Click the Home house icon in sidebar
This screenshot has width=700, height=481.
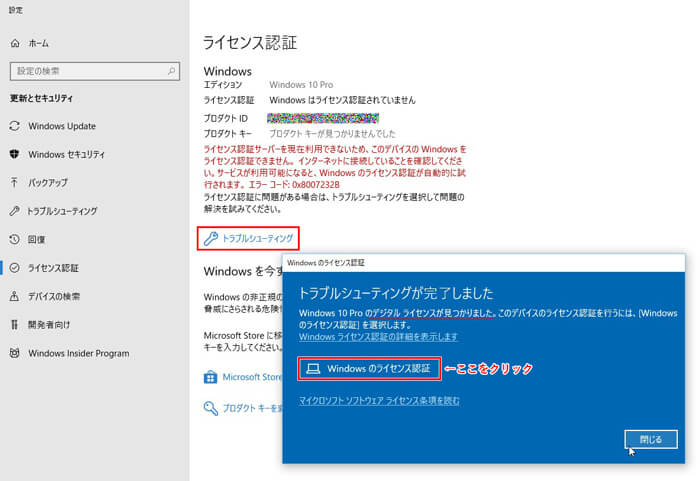(15, 43)
